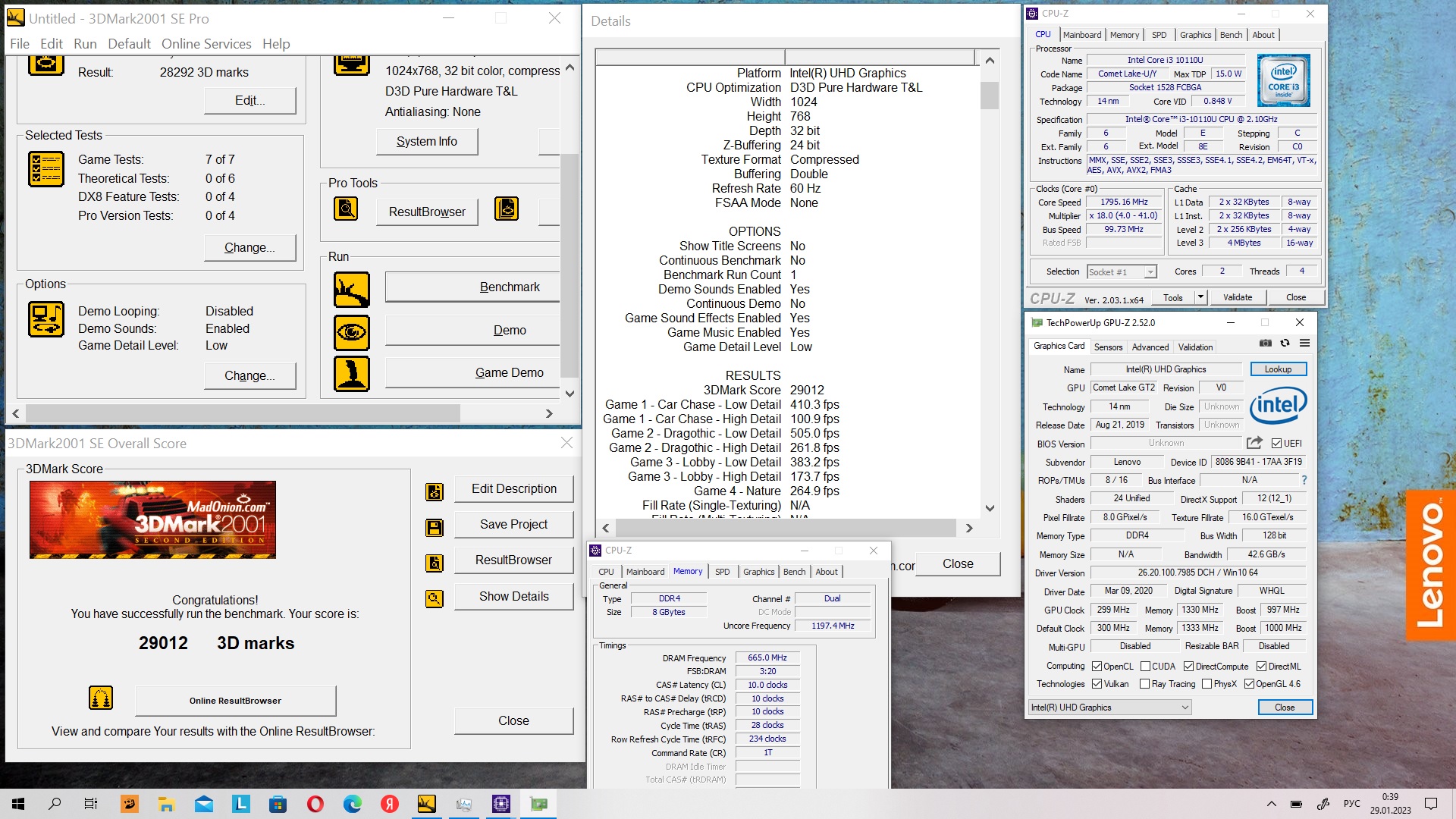Screen dimensions: 1456x819
Task: Click the GPU-Z refresh icon
Action: click(x=1285, y=344)
